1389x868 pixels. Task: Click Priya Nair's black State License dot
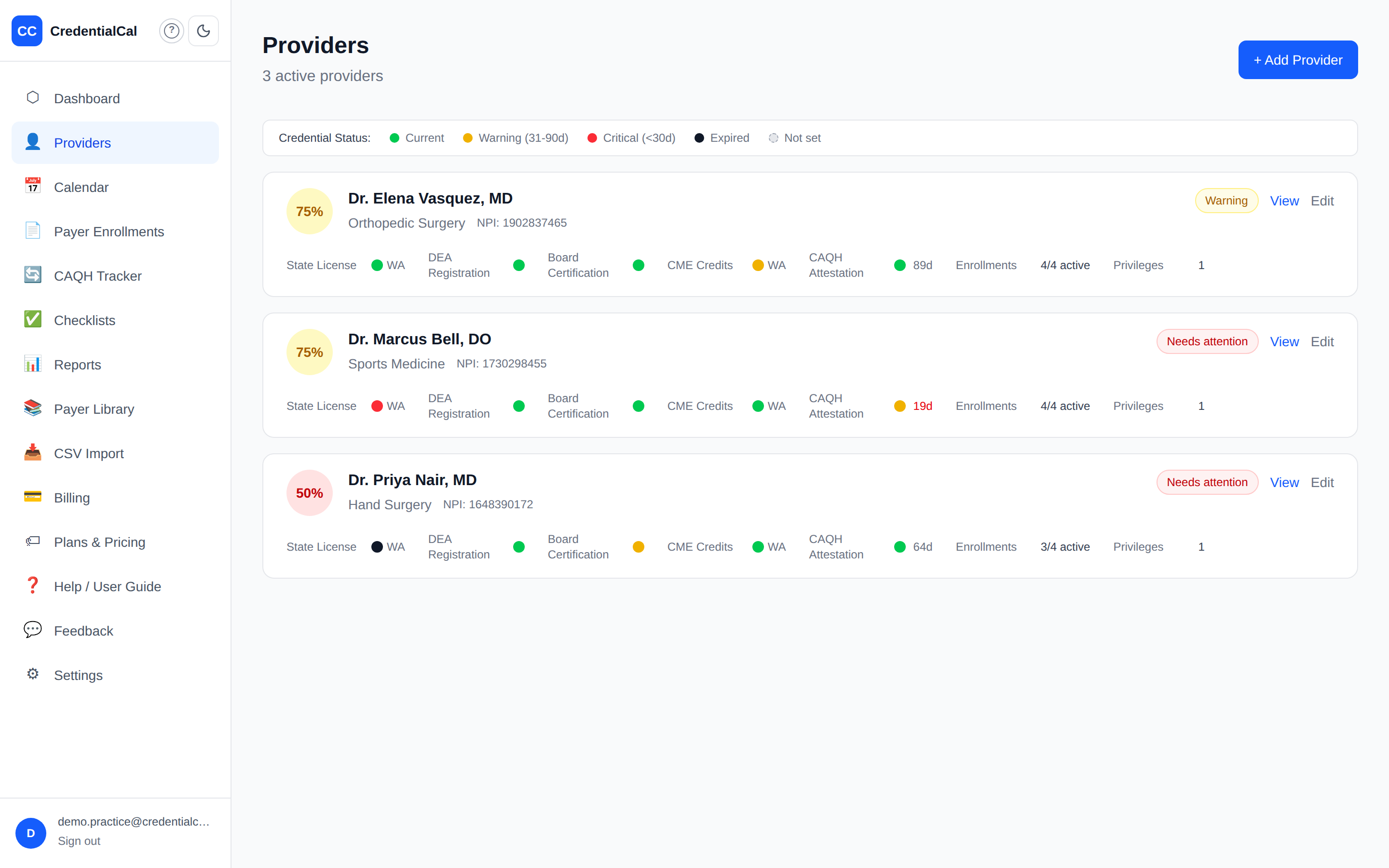tap(377, 546)
